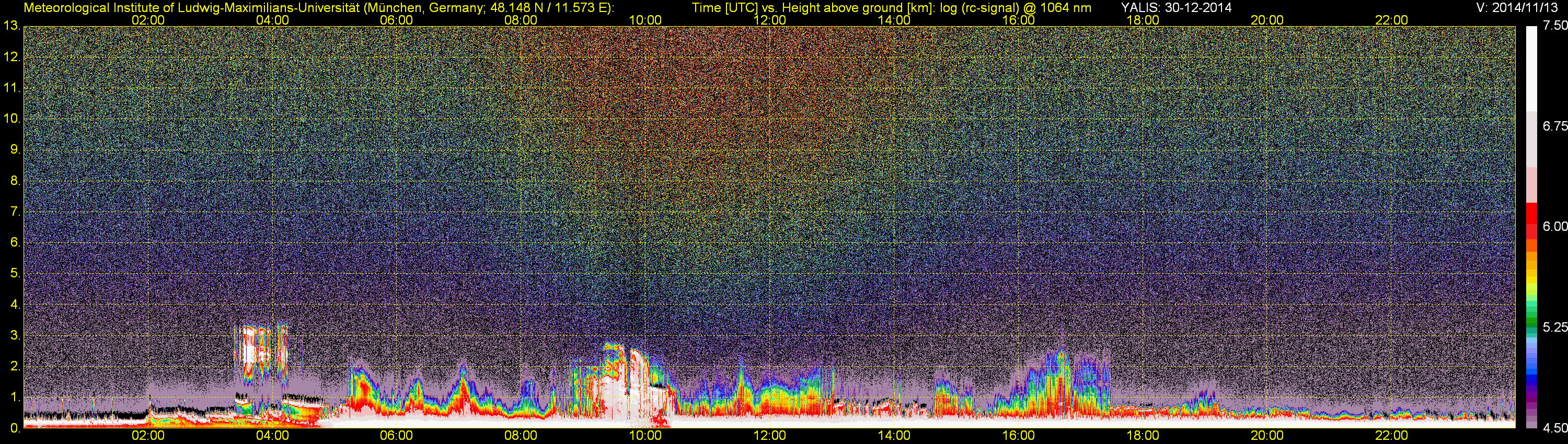Click the coordinates text 48.148 N / 11.573 E

point(548,7)
